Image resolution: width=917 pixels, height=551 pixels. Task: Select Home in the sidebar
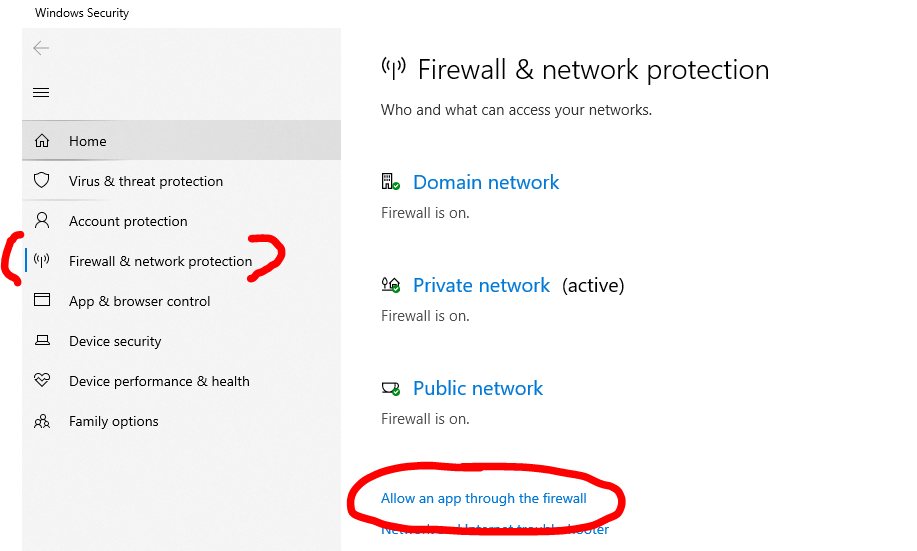[88, 141]
